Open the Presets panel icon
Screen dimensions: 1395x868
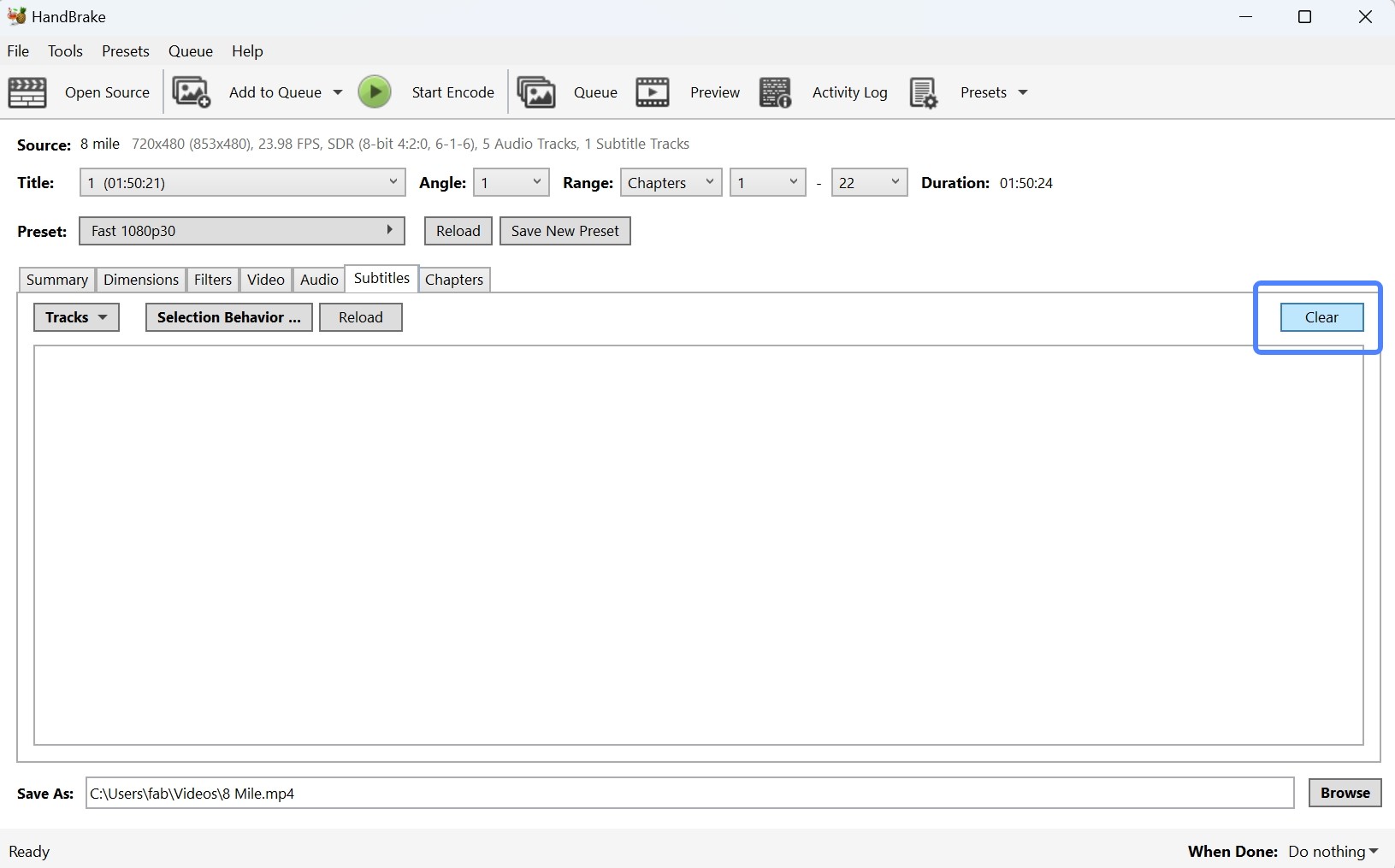(x=924, y=92)
